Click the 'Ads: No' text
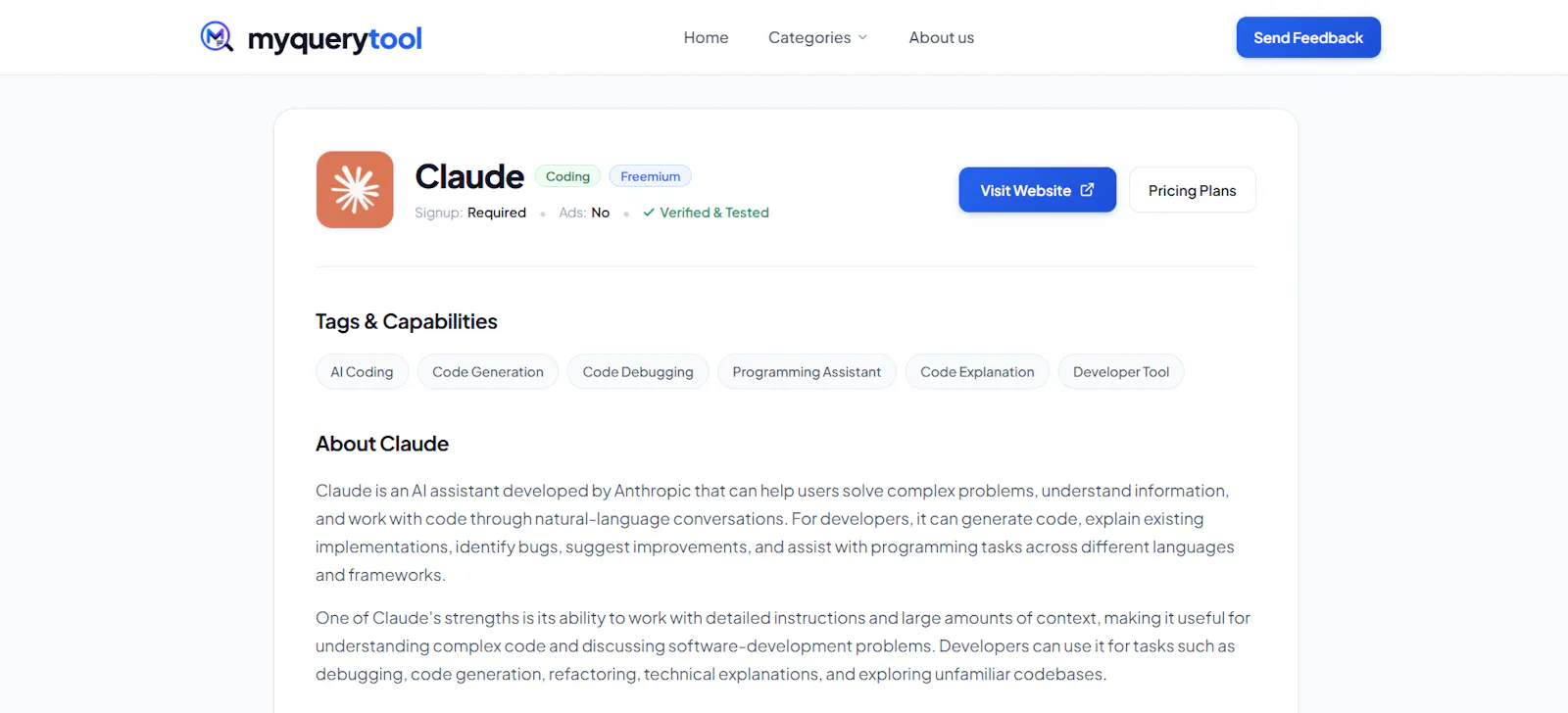This screenshot has height=713, width=1568. pyautogui.click(x=584, y=213)
